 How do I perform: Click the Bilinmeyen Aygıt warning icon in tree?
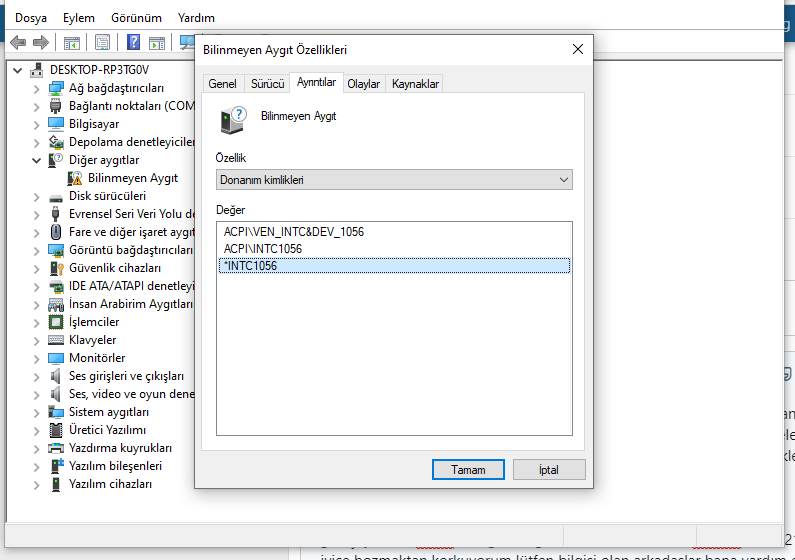[x=75, y=178]
